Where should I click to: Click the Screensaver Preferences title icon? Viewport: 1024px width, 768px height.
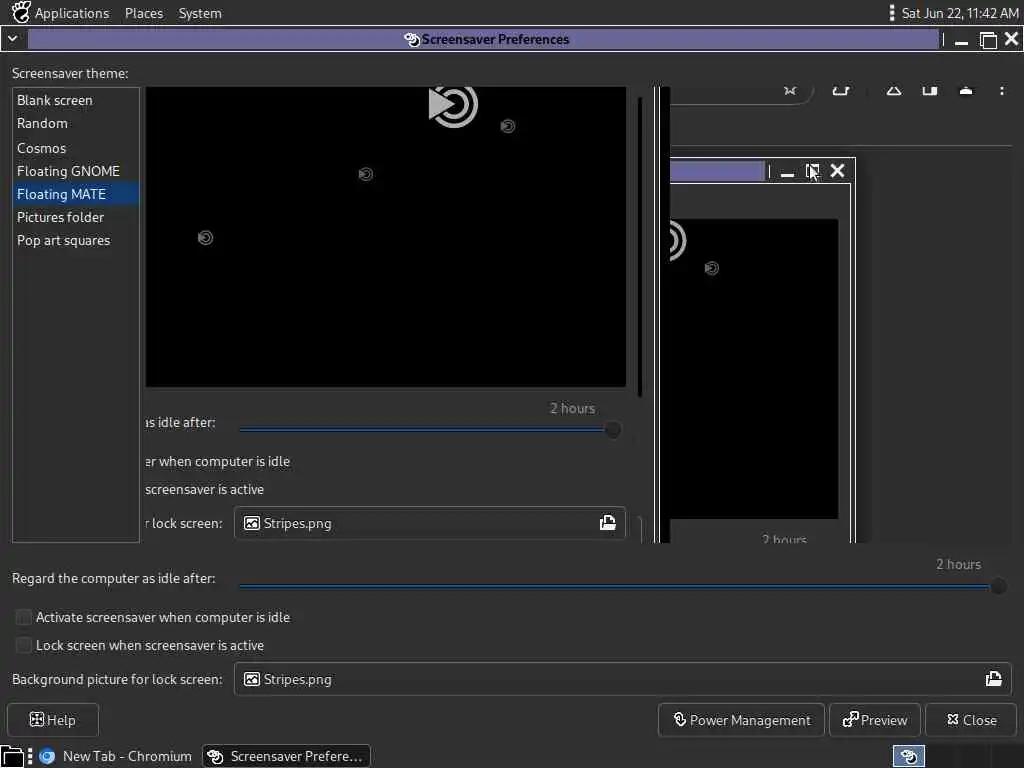pyautogui.click(x=411, y=40)
